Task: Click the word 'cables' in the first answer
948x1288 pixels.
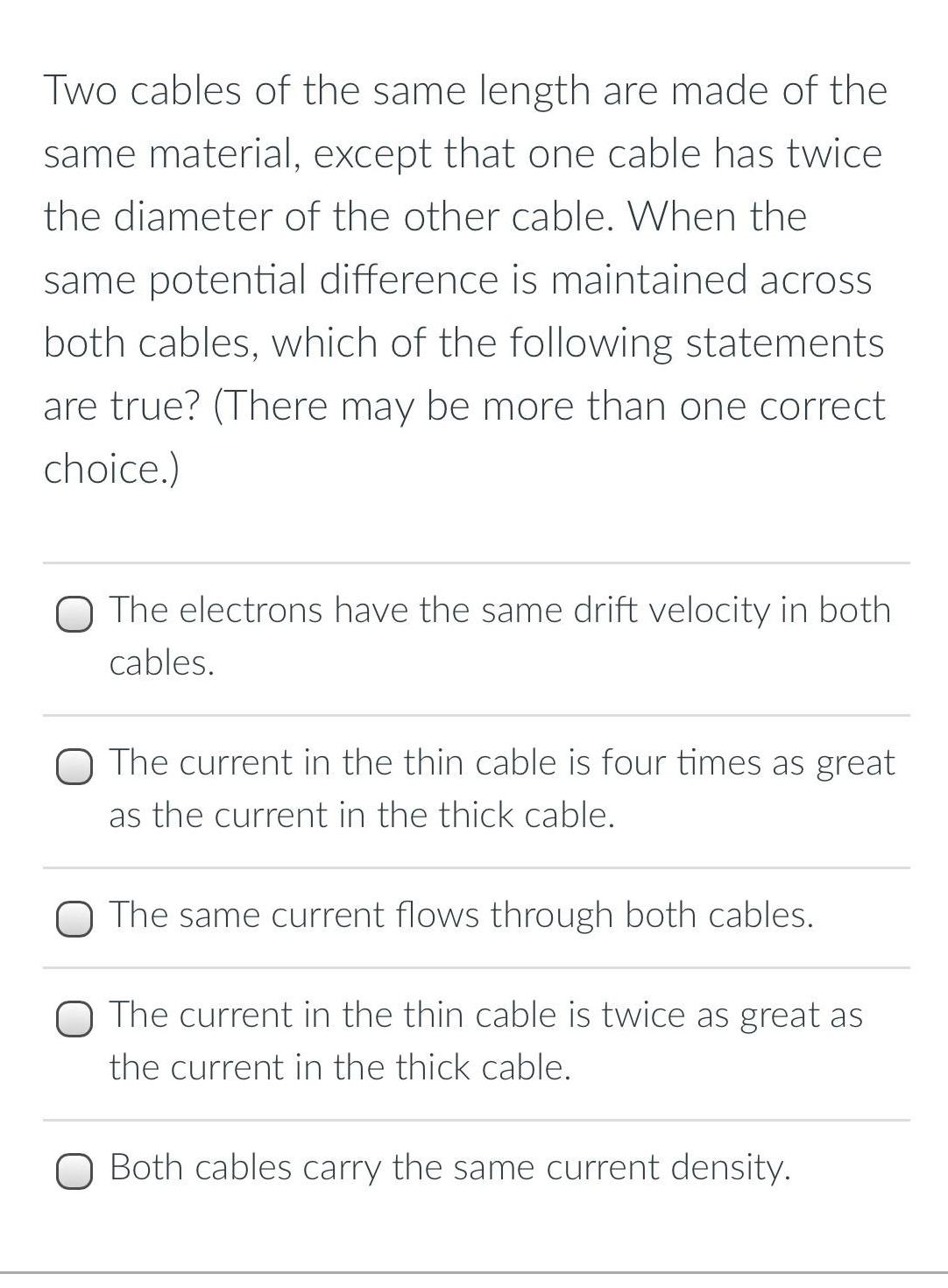Action: pos(161,663)
